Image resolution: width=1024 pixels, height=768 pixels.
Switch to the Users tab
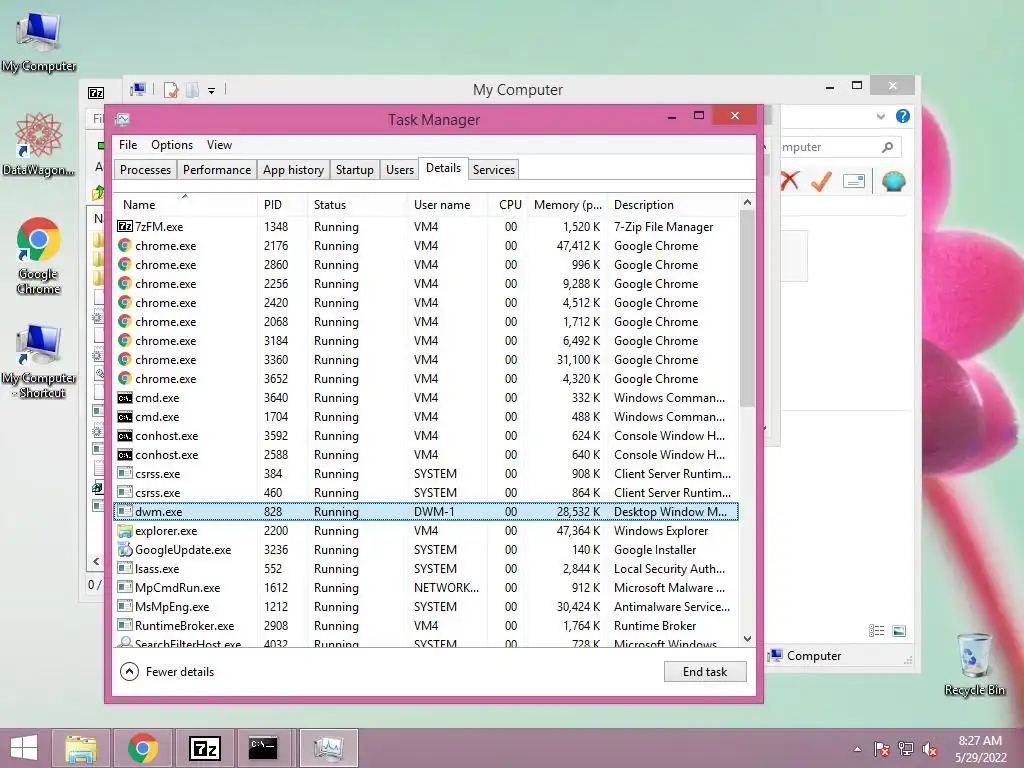(x=400, y=170)
